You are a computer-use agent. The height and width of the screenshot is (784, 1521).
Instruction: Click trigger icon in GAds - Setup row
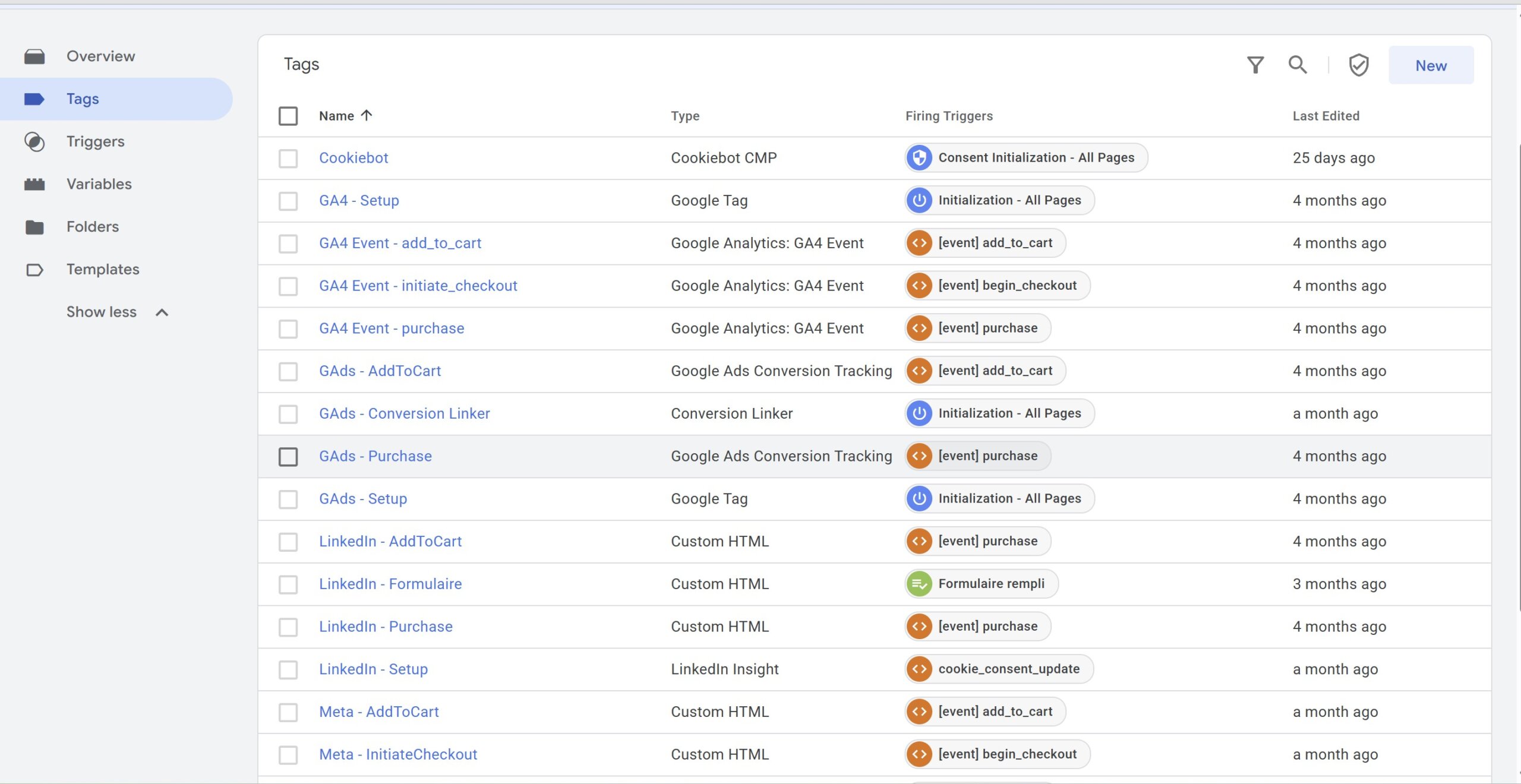tap(919, 499)
